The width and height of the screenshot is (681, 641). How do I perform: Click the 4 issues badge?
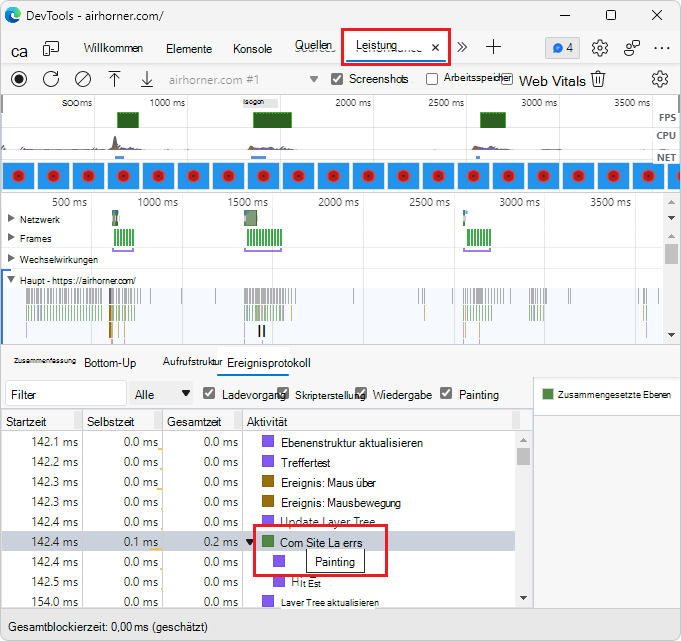pos(562,48)
